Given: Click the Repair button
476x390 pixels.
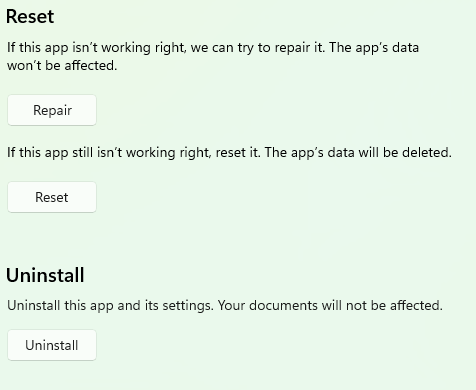Looking at the screenshot, I should pos(52,110).
